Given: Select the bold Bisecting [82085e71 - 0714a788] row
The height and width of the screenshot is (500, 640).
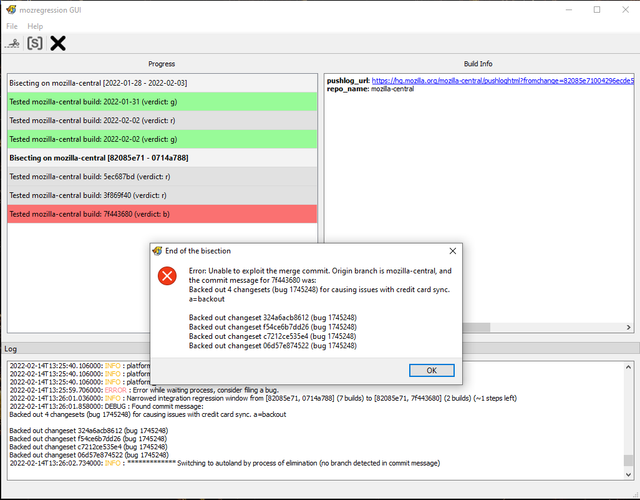Looking at the screenshot, I should point(162,158).
